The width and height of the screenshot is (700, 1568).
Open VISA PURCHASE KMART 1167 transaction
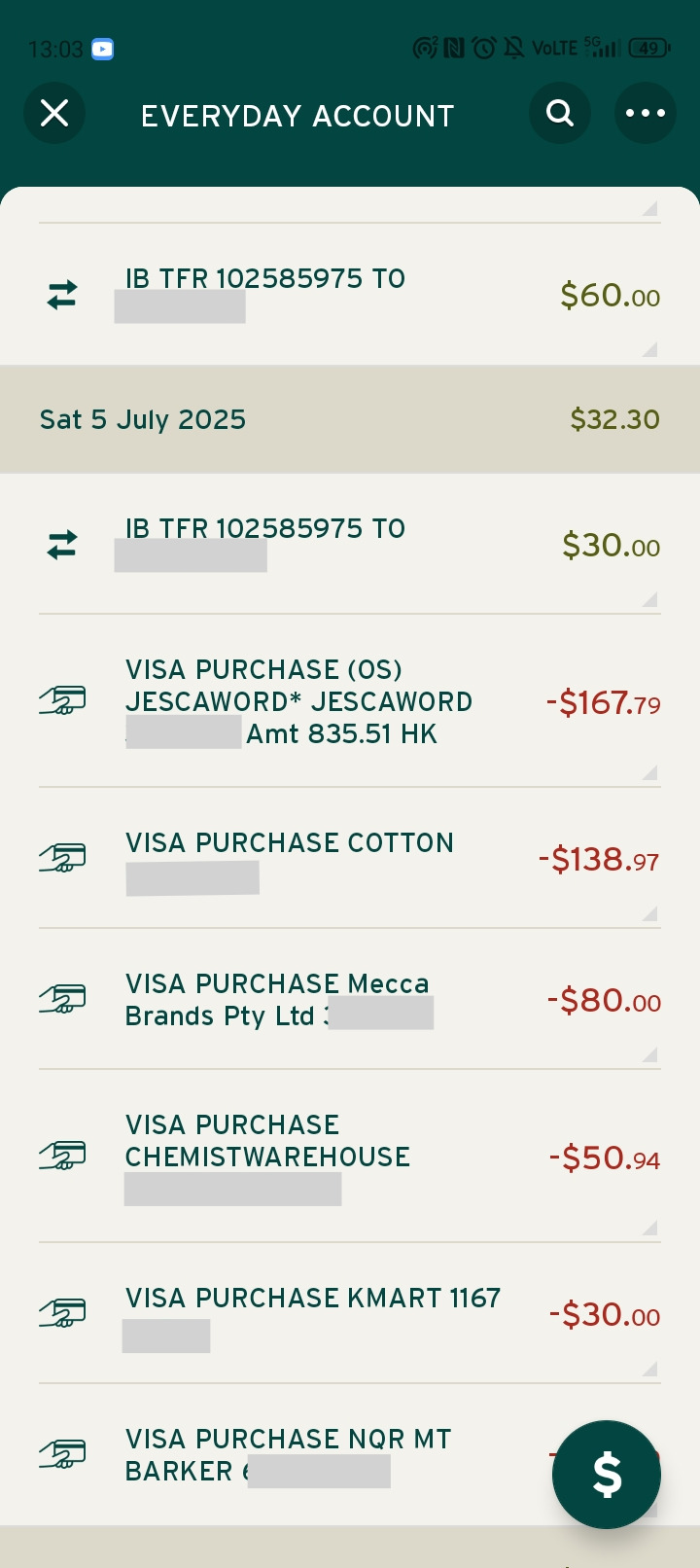[313, 1299]
